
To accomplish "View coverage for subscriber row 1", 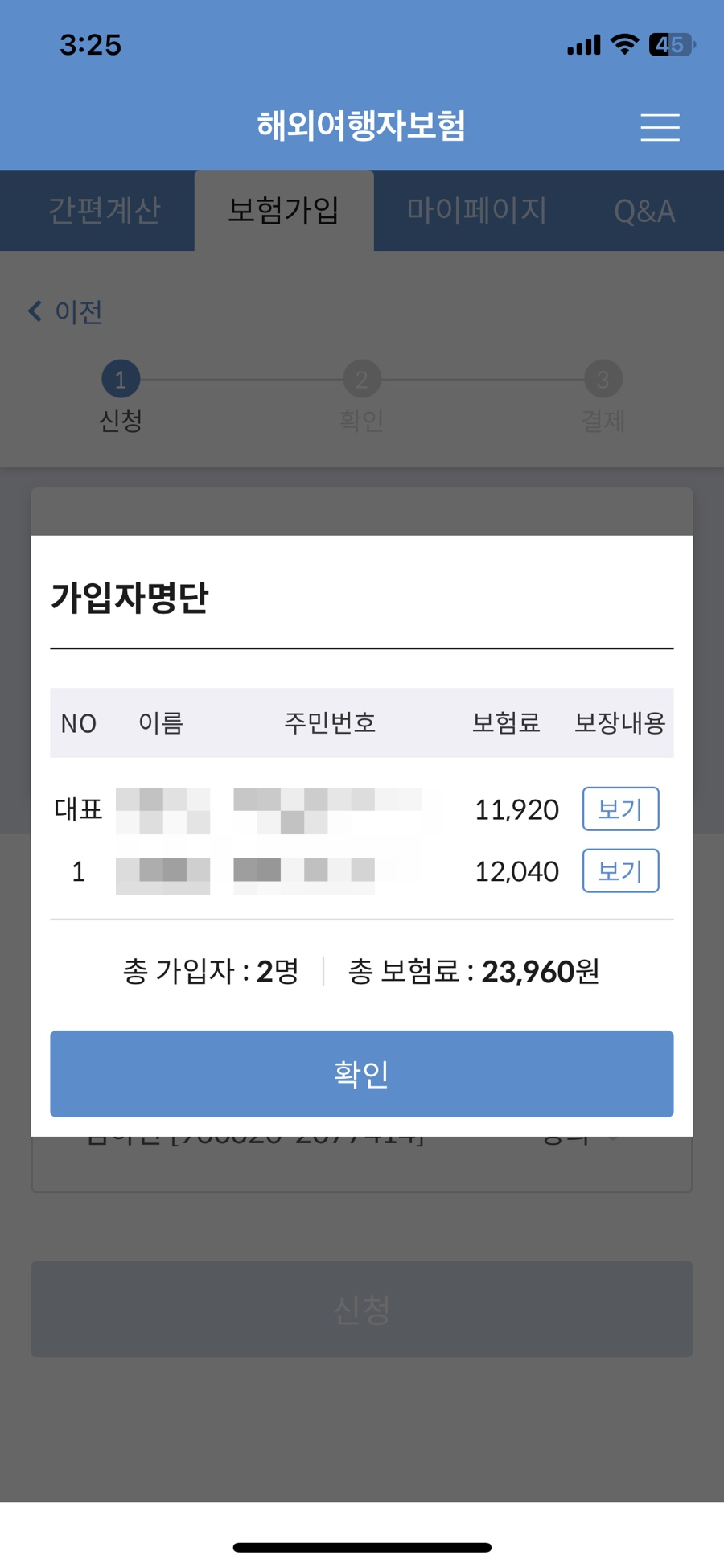I will click(620, 870).
